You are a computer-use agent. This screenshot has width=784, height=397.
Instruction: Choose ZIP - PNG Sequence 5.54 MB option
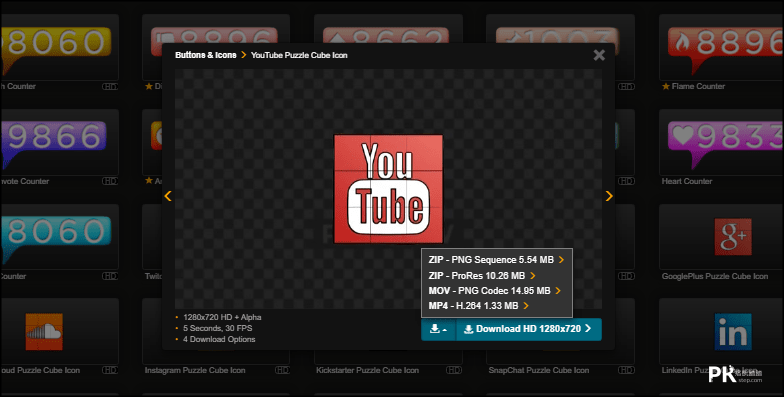pos(496,260)
